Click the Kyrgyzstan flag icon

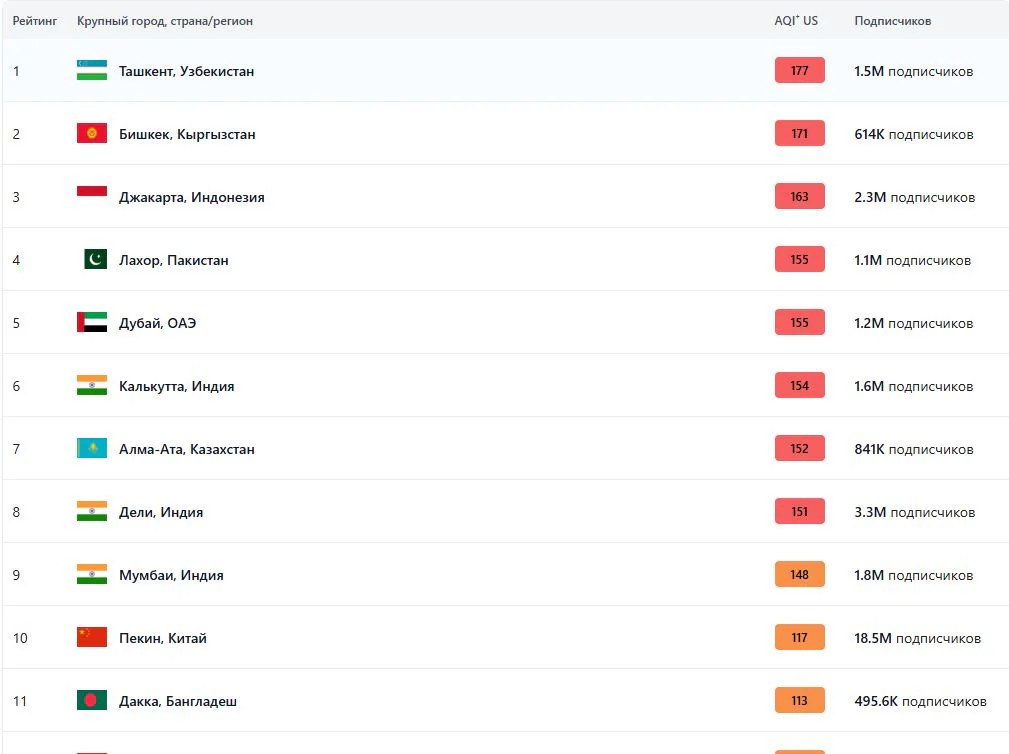pos(92,133)
